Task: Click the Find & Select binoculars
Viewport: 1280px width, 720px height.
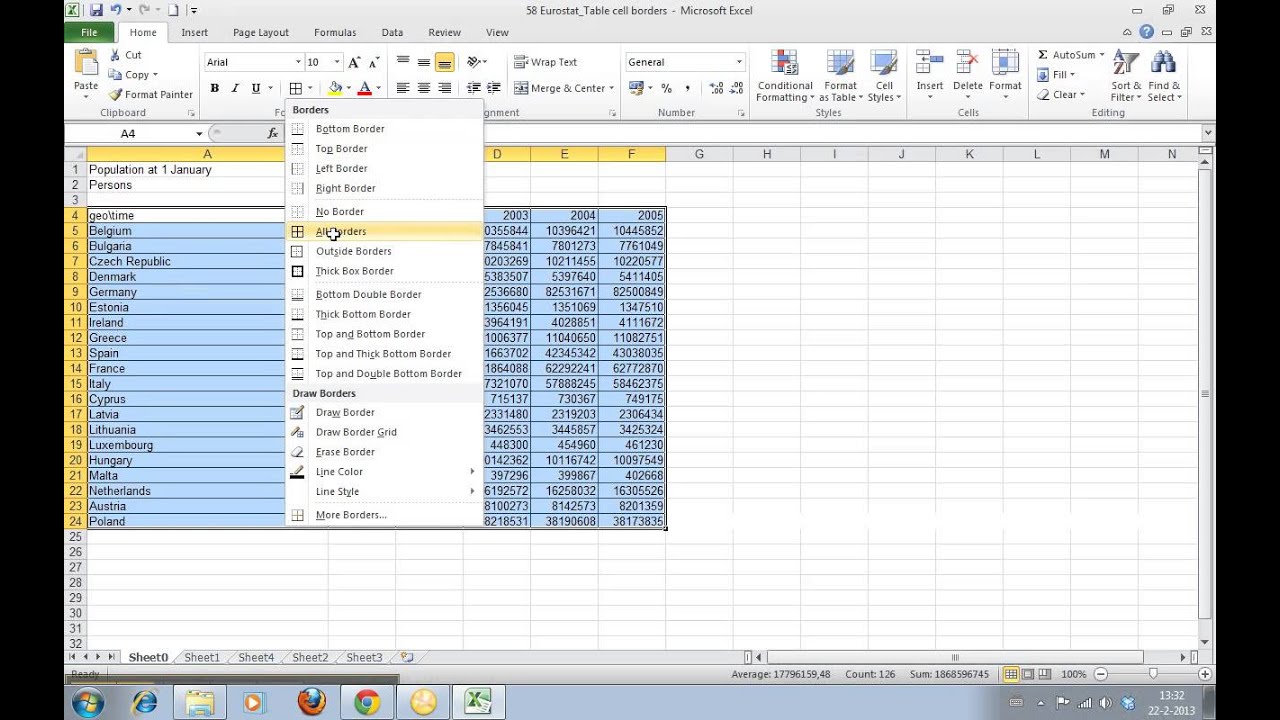Action: pos(1163,63)
